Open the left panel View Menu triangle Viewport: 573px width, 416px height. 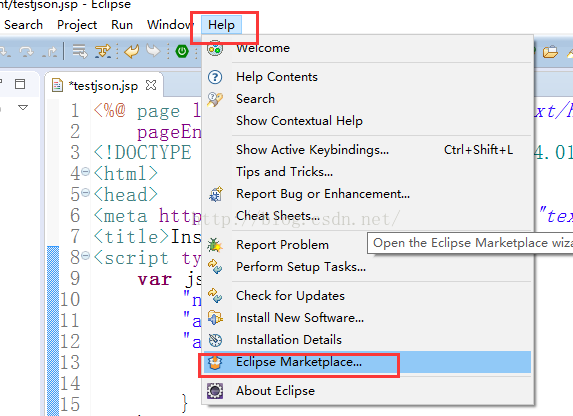pos(23,107)
